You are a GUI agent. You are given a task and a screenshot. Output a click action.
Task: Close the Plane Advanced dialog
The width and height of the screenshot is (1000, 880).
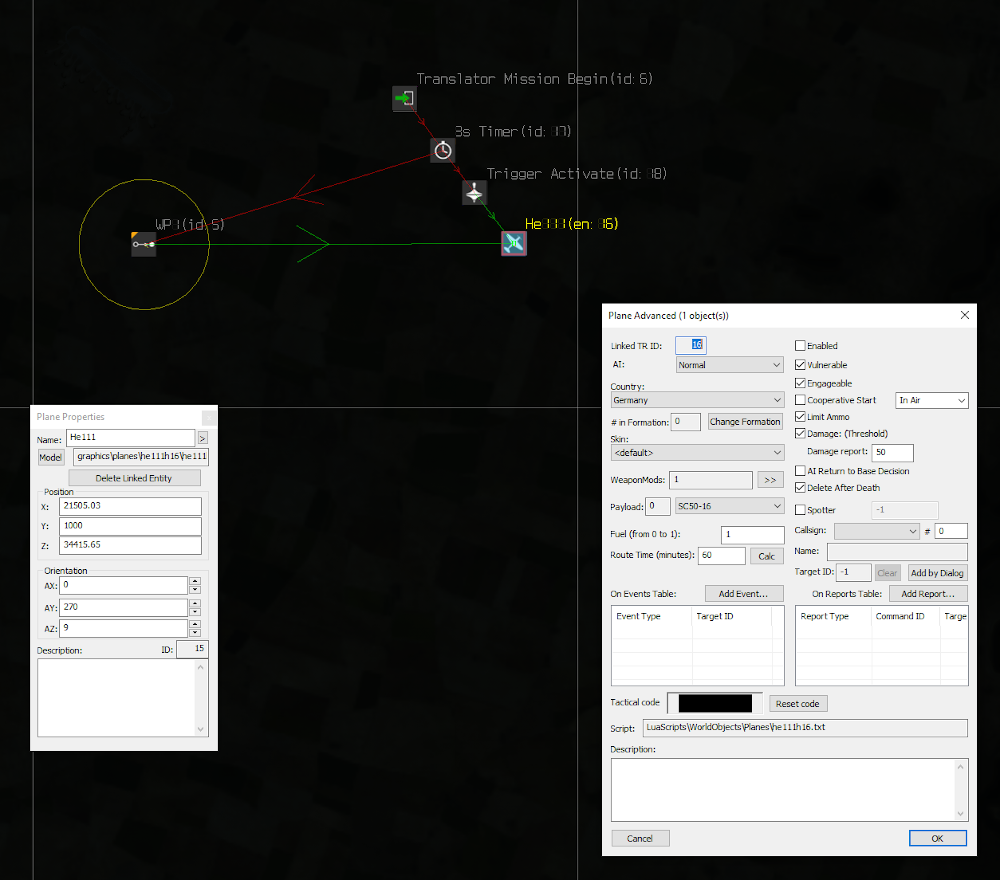964,315
